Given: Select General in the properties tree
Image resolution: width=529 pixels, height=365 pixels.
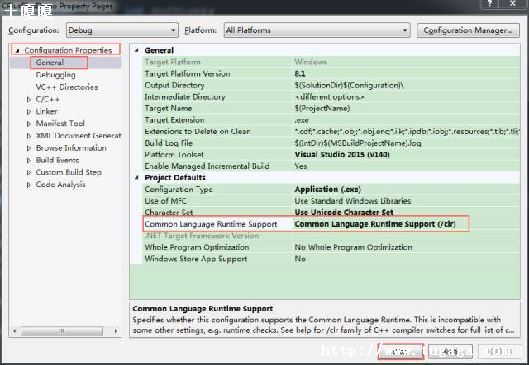Looking at the screenshot, I should tap(50, 62).
